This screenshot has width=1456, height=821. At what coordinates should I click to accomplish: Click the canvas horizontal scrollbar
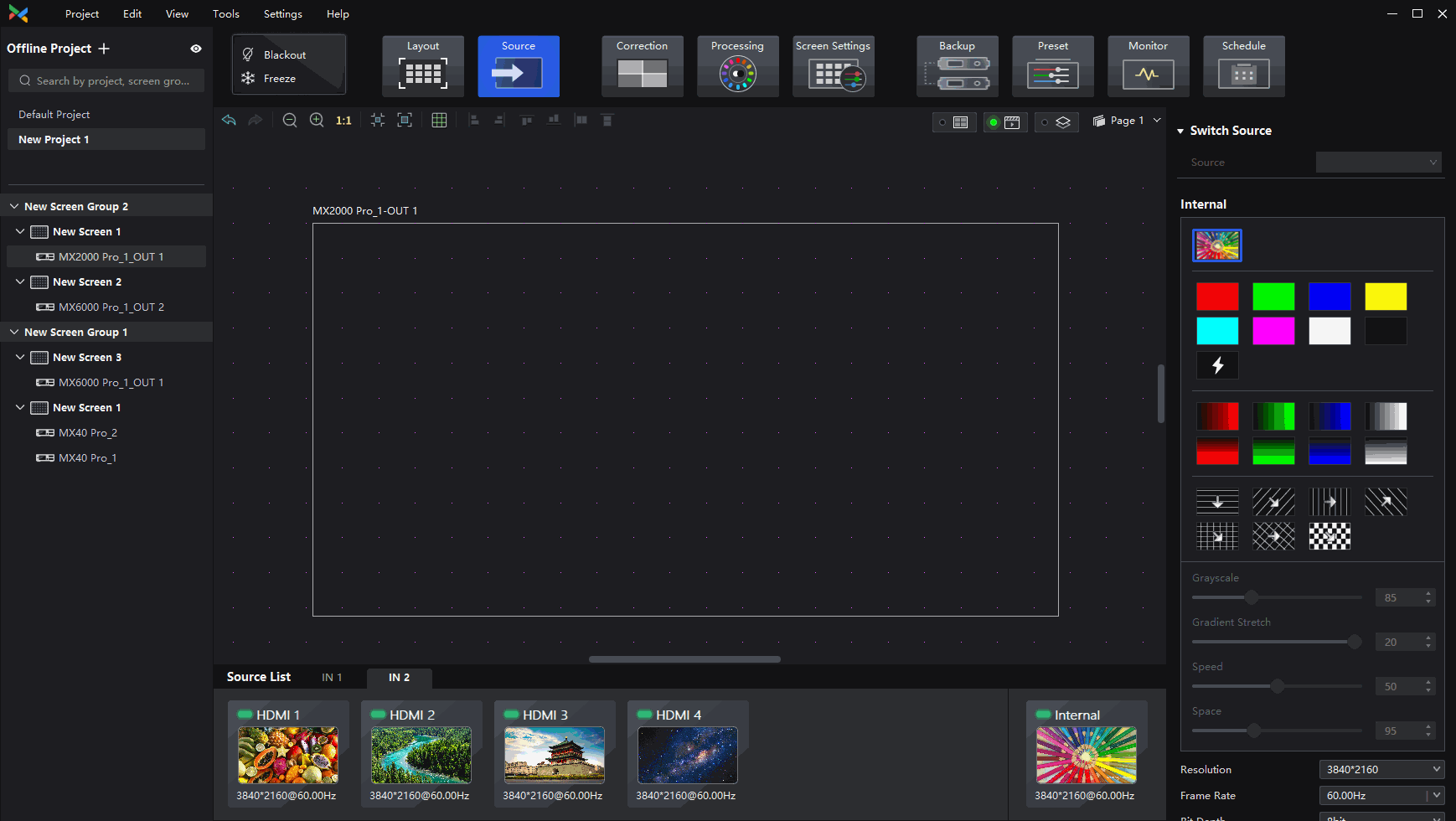tap(684, 659)
